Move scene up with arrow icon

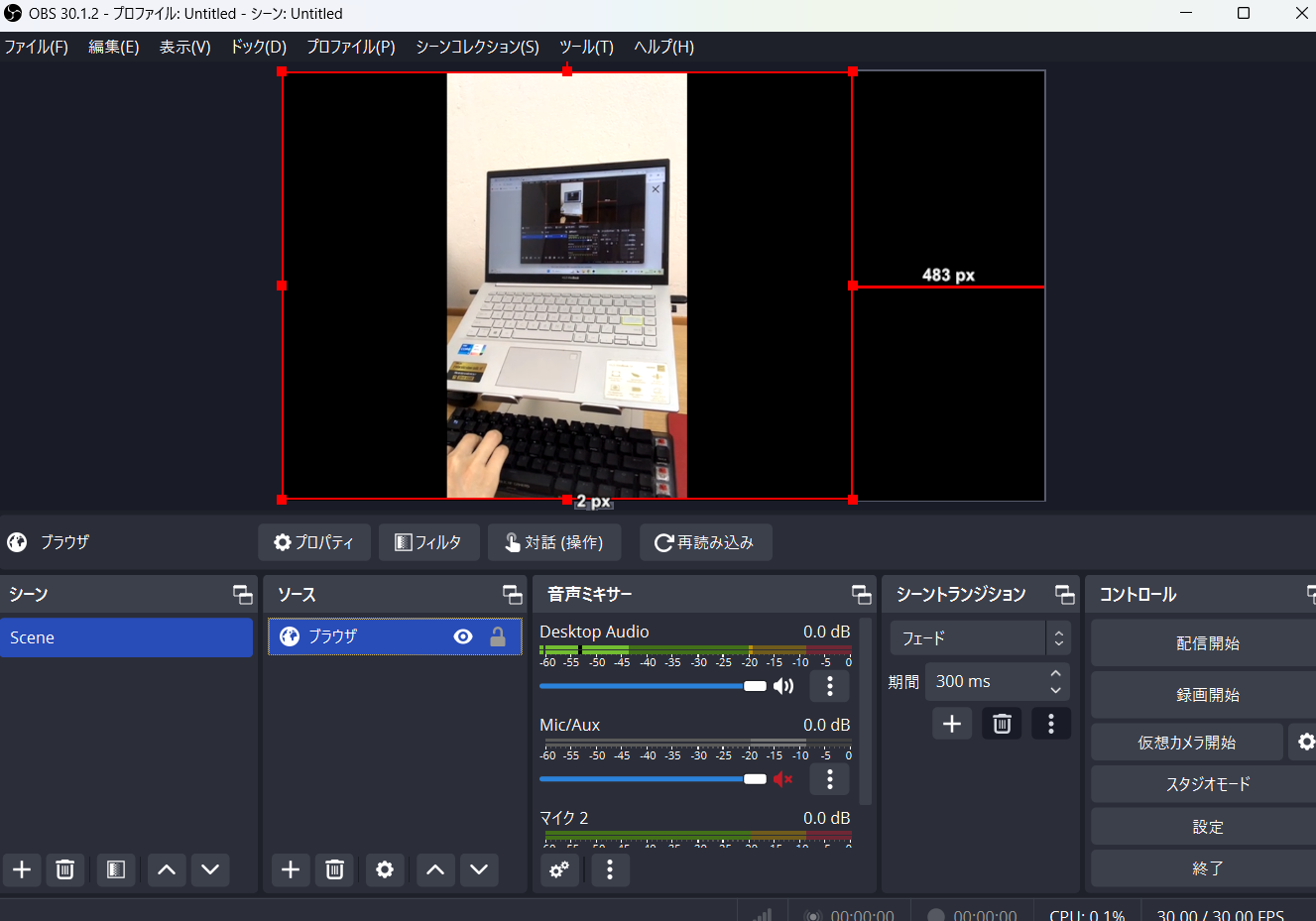167,869
